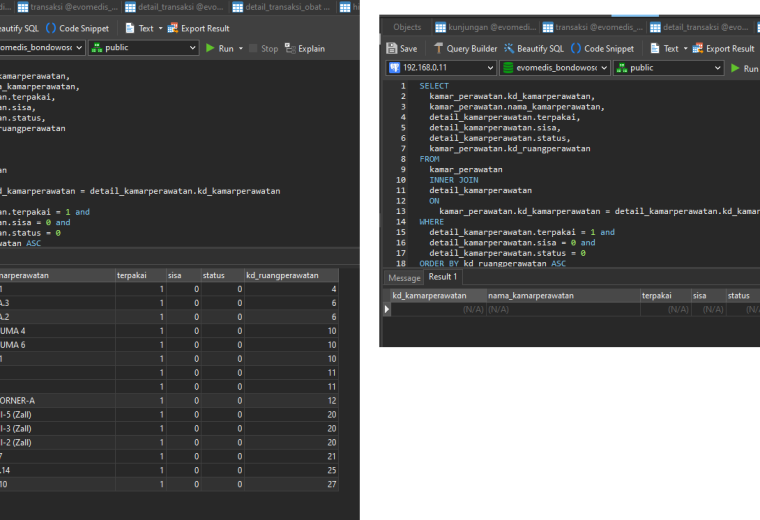Image resolution: width=760 pixels, height=520 pixels.
Task: Click Code Snippet in left toolbar
Action: [x=78, y=28]
